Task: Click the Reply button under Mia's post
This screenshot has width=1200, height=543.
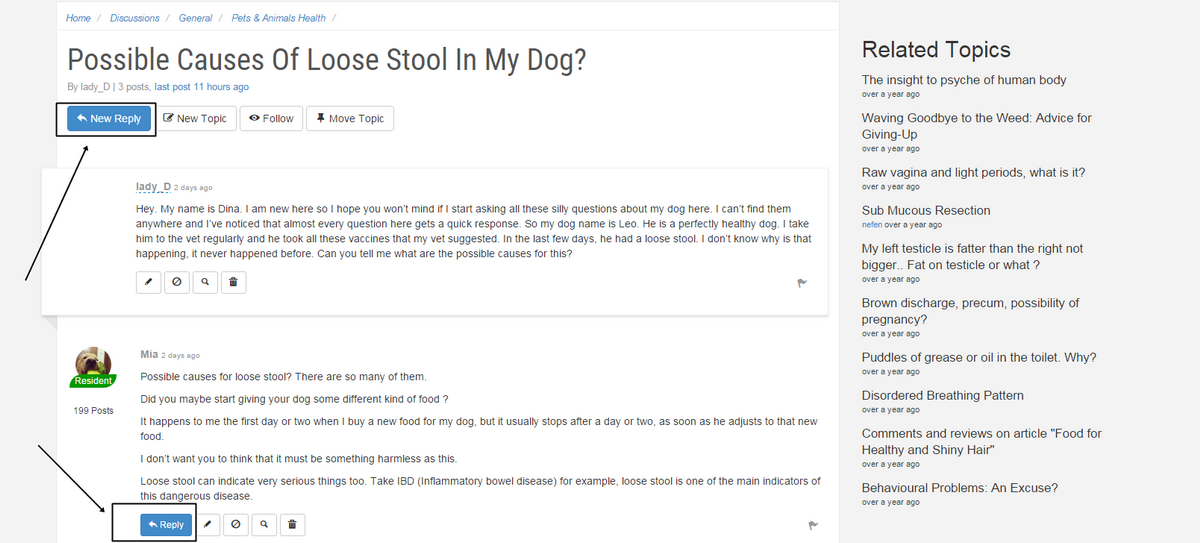Action: 166,524
